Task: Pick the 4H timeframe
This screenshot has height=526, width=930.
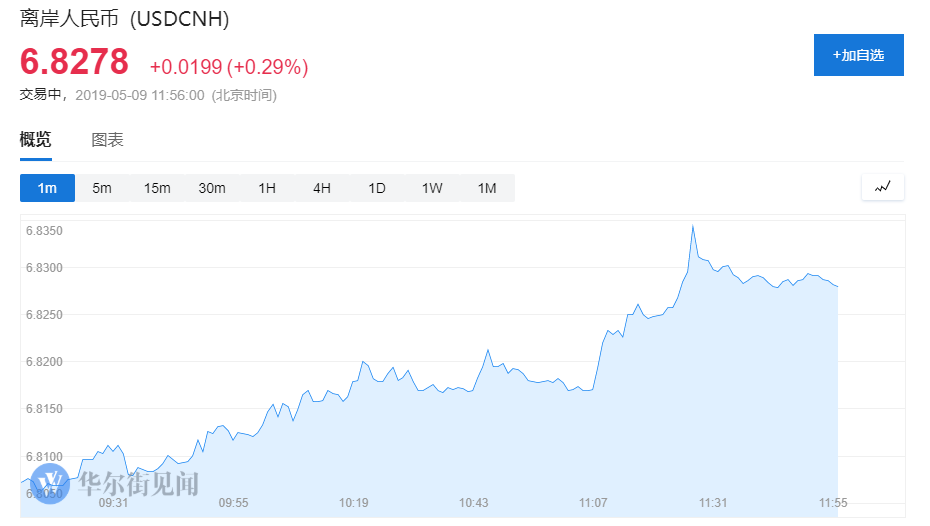Action: [321, 188]
